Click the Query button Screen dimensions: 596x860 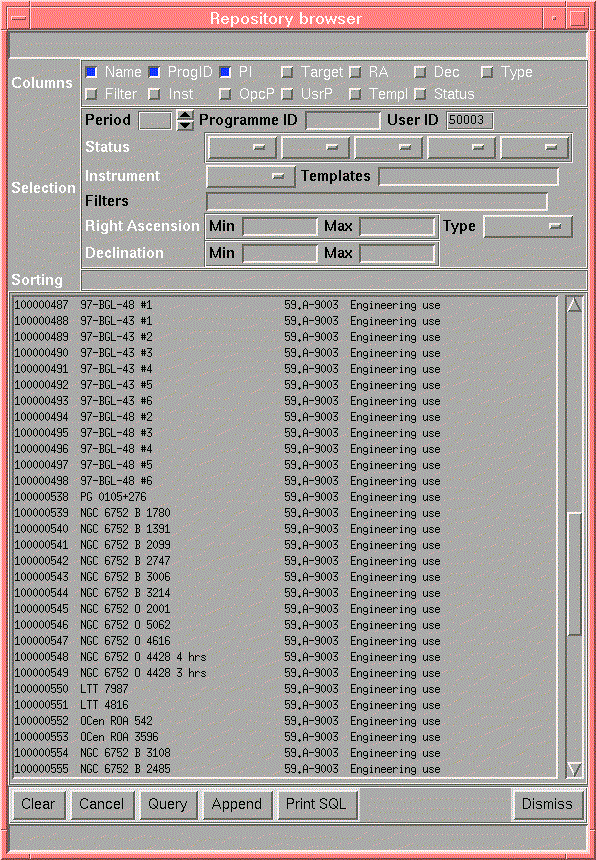pos(168,804)
